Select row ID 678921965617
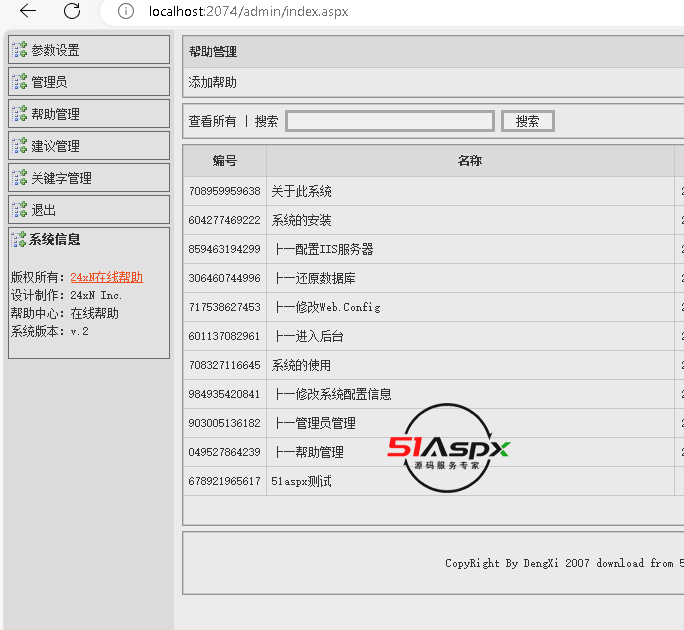This screenshot has height=630, width=684. point(225,481)
